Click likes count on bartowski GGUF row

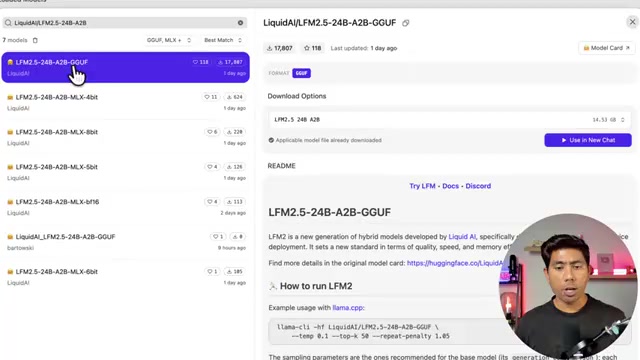(218, 236)
